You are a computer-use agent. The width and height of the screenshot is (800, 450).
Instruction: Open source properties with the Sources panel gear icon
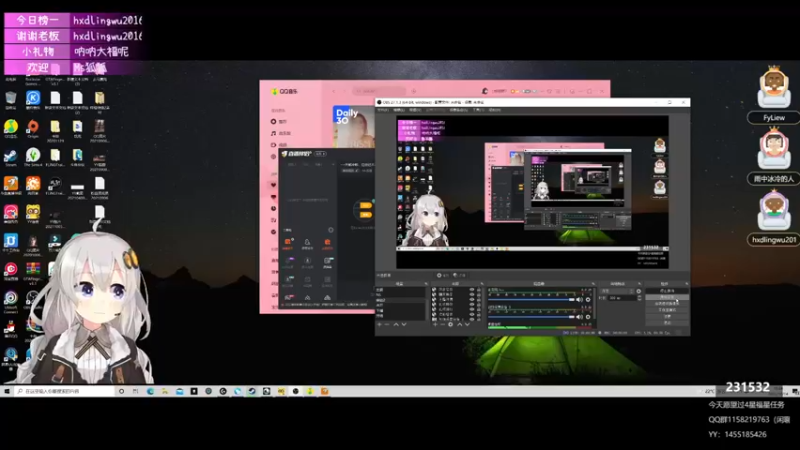coord(451,324)
